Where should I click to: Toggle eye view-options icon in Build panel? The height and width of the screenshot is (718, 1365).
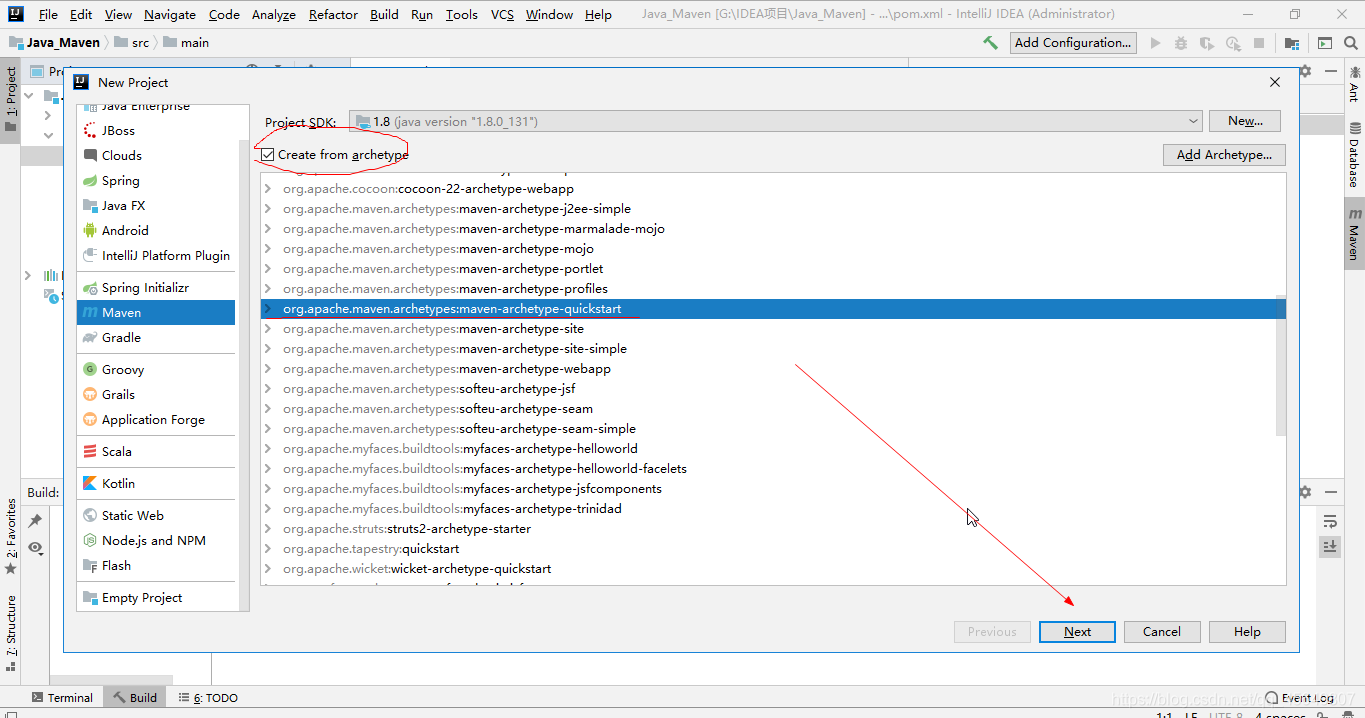tap(35, 547)
